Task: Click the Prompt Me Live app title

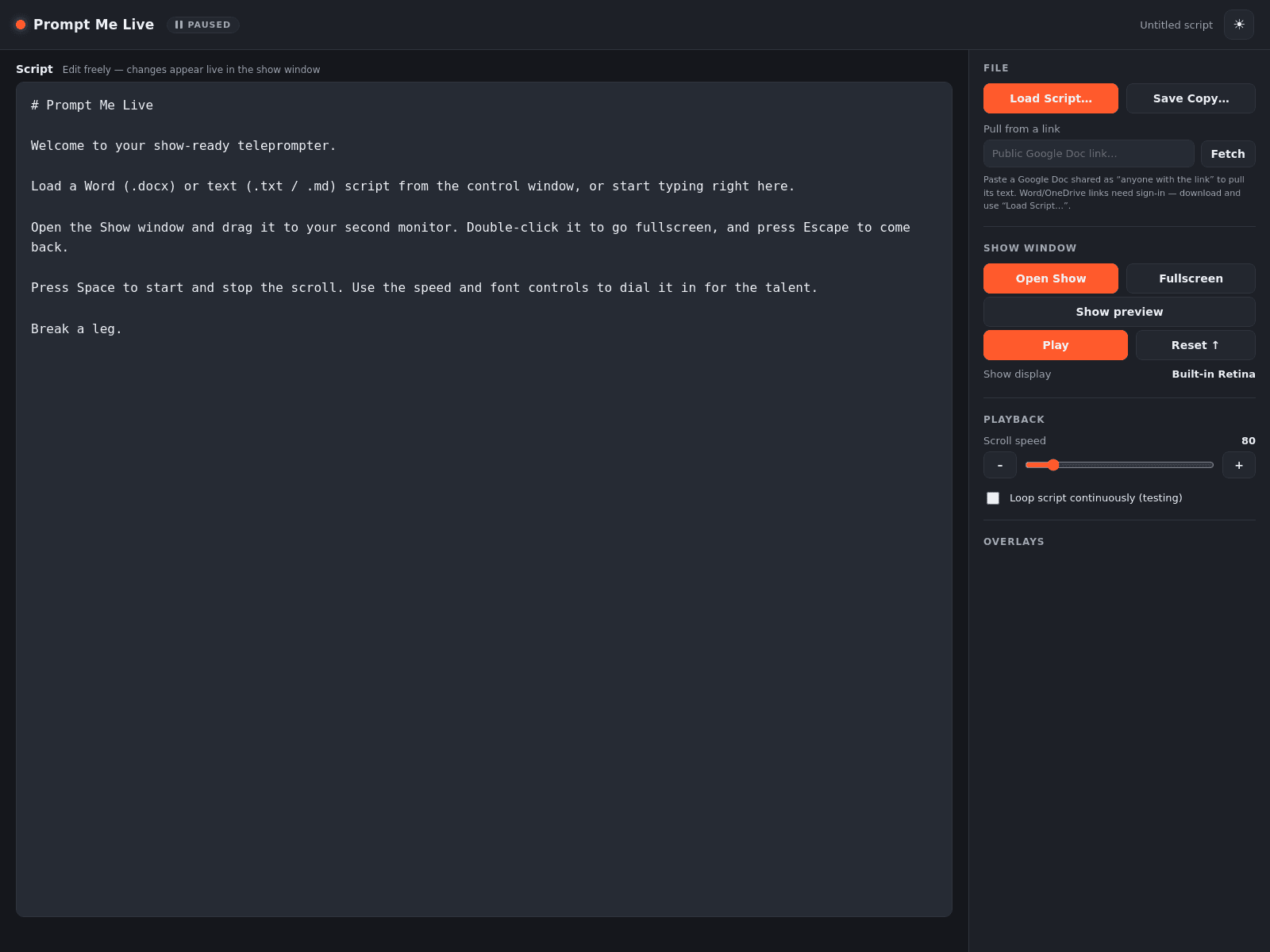Action: 94,25
